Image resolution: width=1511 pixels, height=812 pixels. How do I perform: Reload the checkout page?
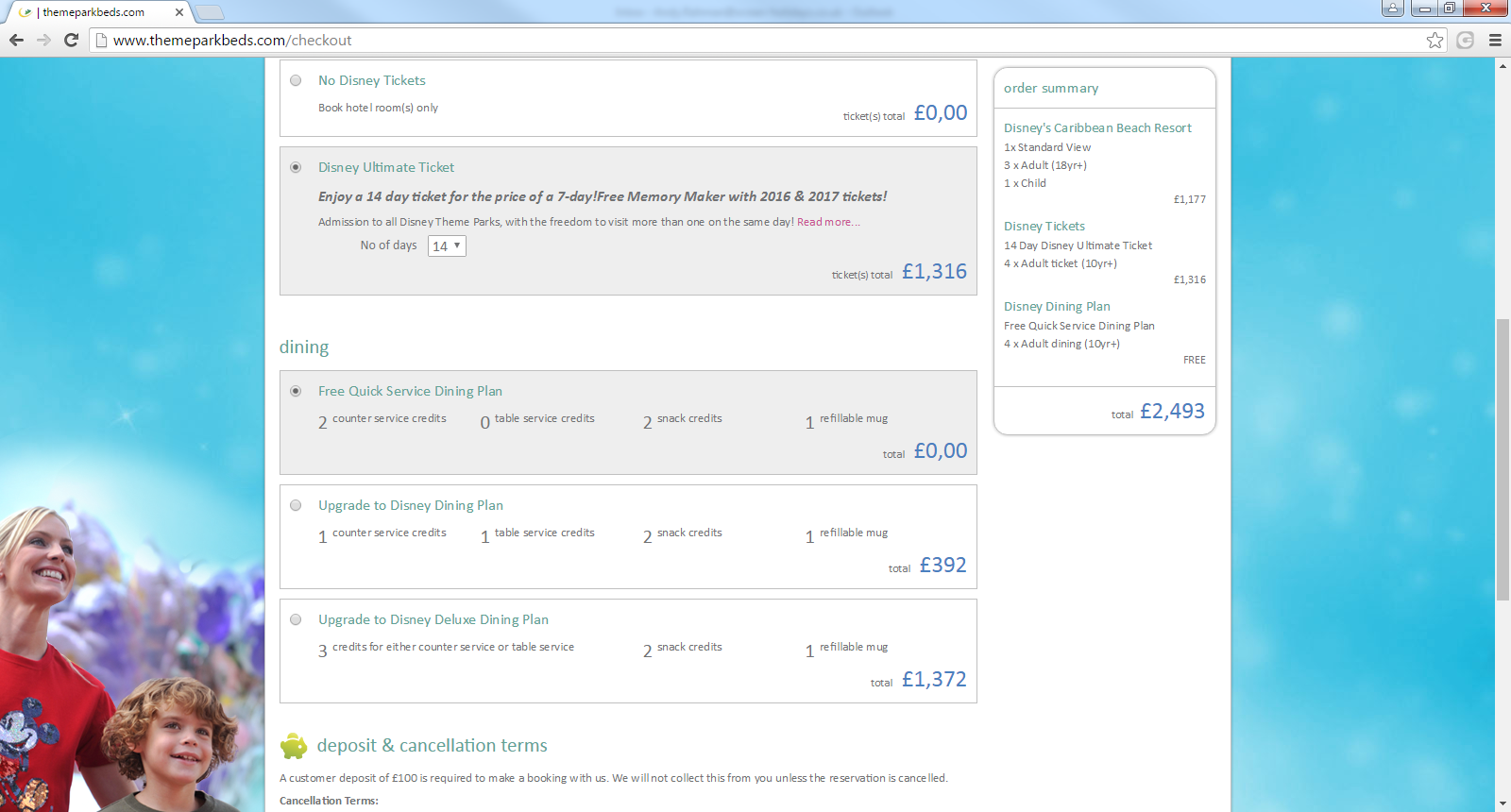71,40
